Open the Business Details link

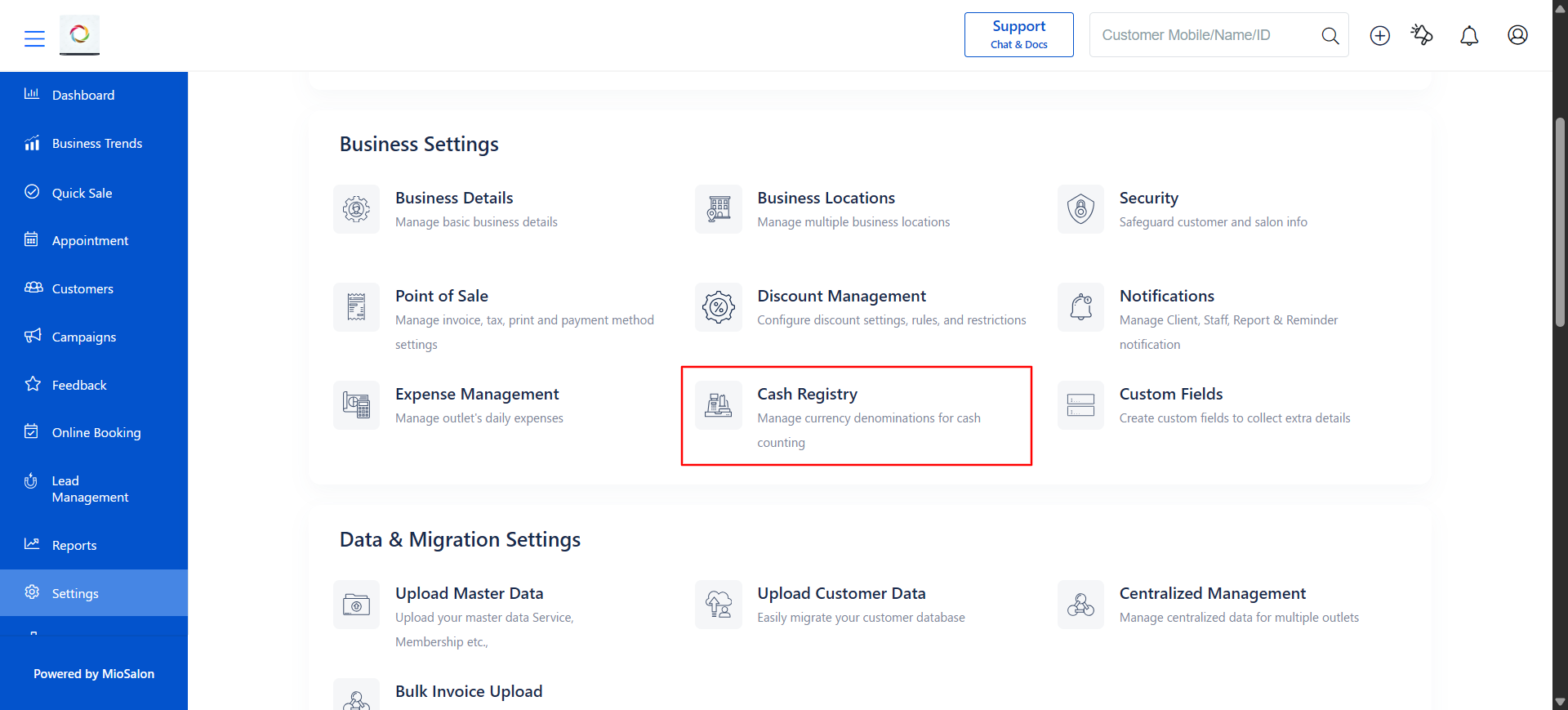pyautogui.click(x=454, y=198)
